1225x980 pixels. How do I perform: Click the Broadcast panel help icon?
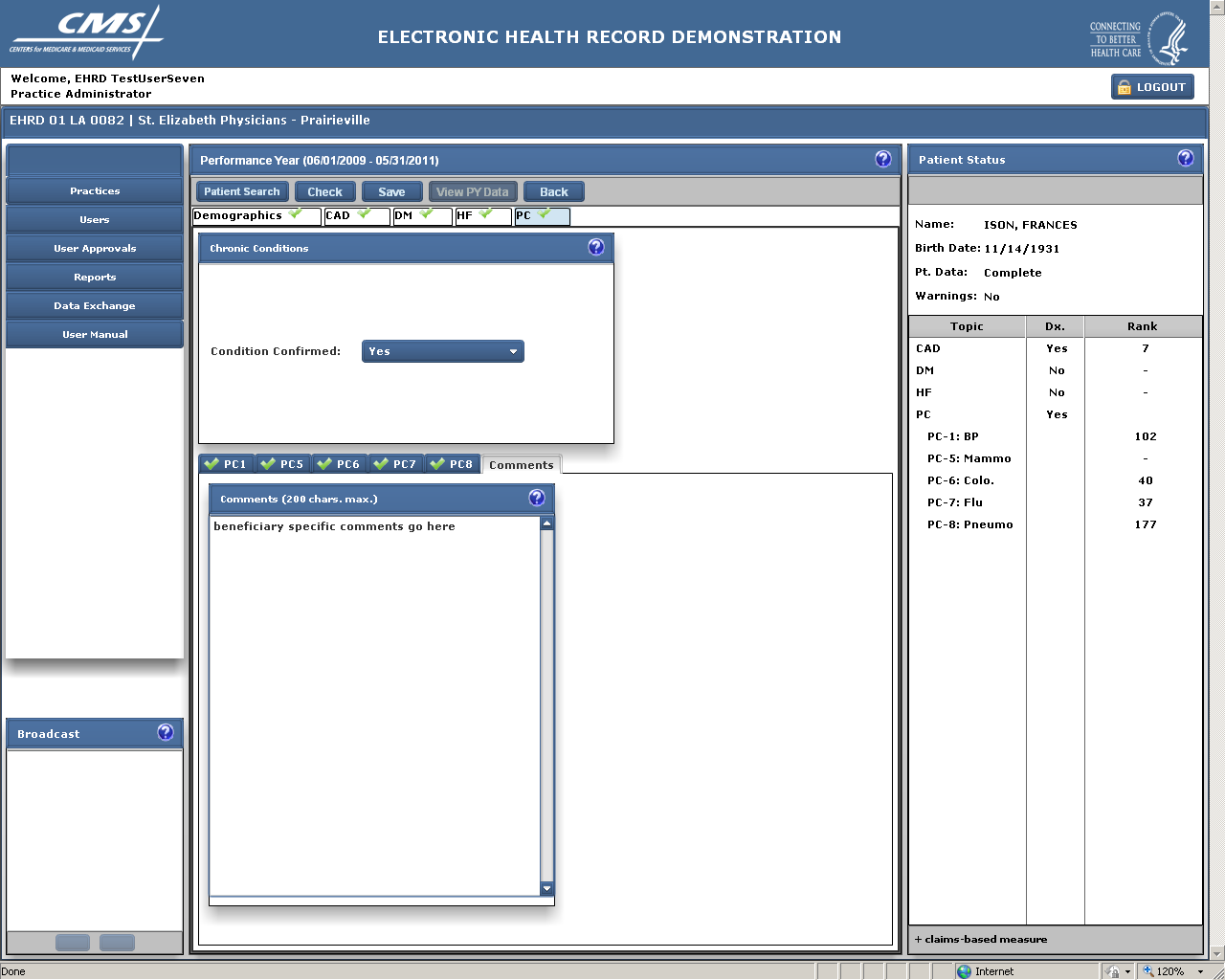coord(165,733)
